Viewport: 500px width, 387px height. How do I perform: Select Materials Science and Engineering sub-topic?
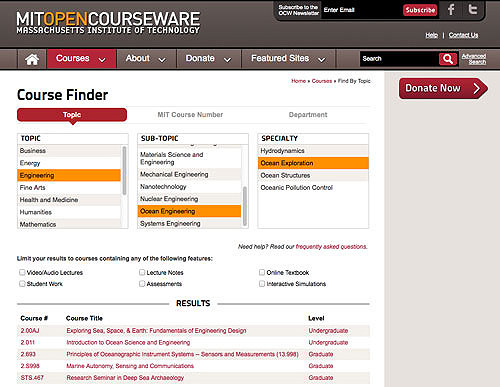point(189,158)
